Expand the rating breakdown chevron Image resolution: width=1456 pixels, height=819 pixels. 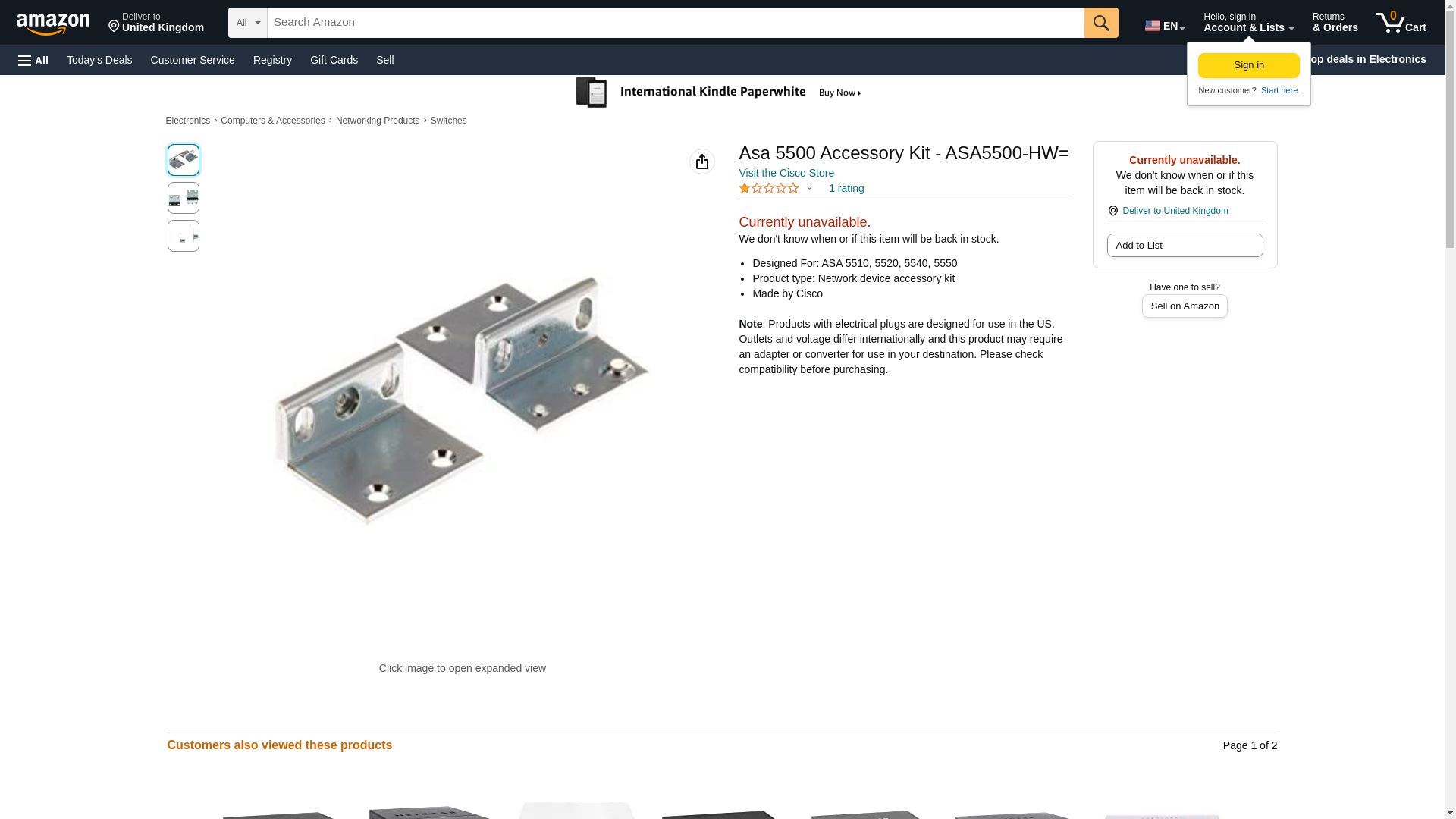click(x=809, y=188)
